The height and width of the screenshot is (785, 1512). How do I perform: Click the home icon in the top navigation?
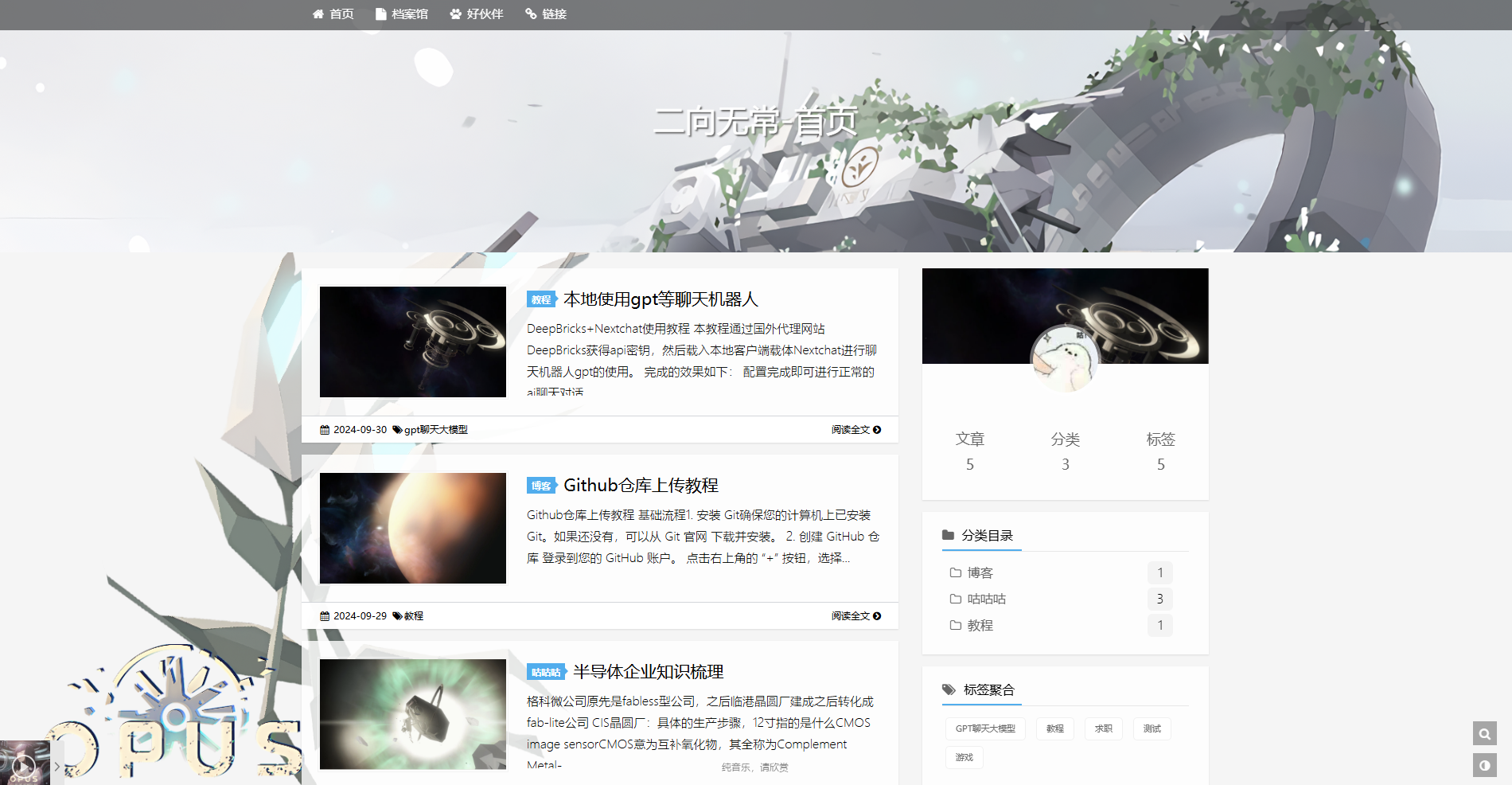(x=318, y=14)
